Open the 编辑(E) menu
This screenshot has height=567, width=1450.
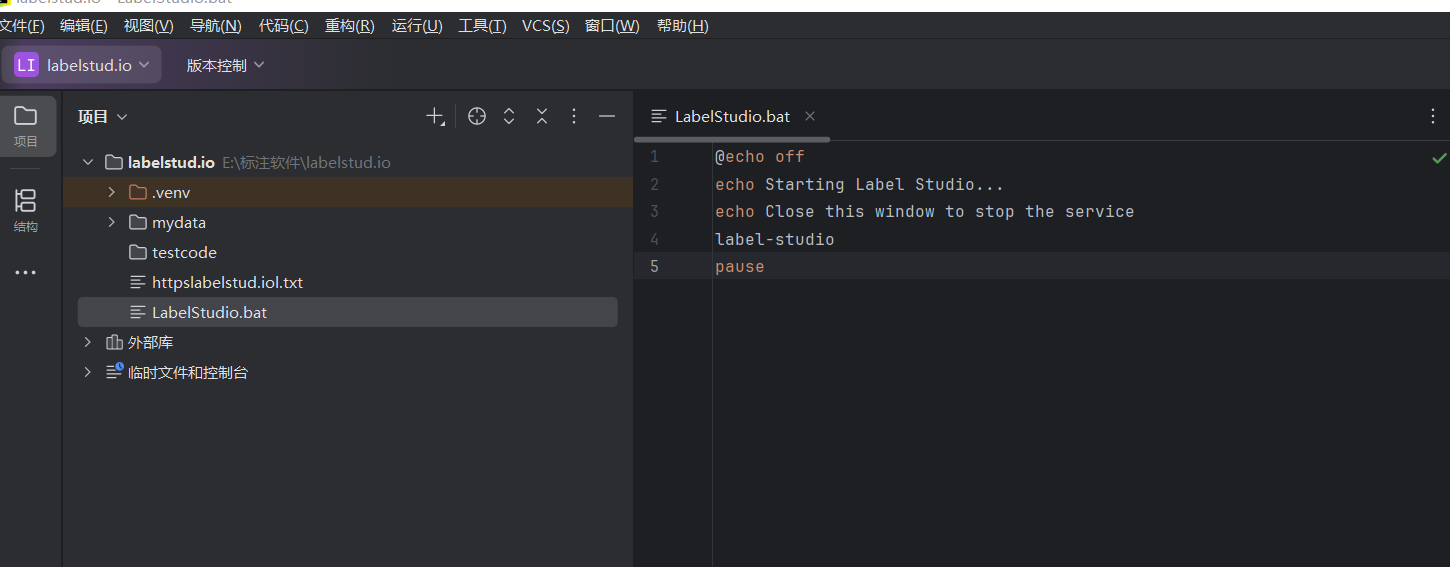pyautogui.click(x=84, y=26)
